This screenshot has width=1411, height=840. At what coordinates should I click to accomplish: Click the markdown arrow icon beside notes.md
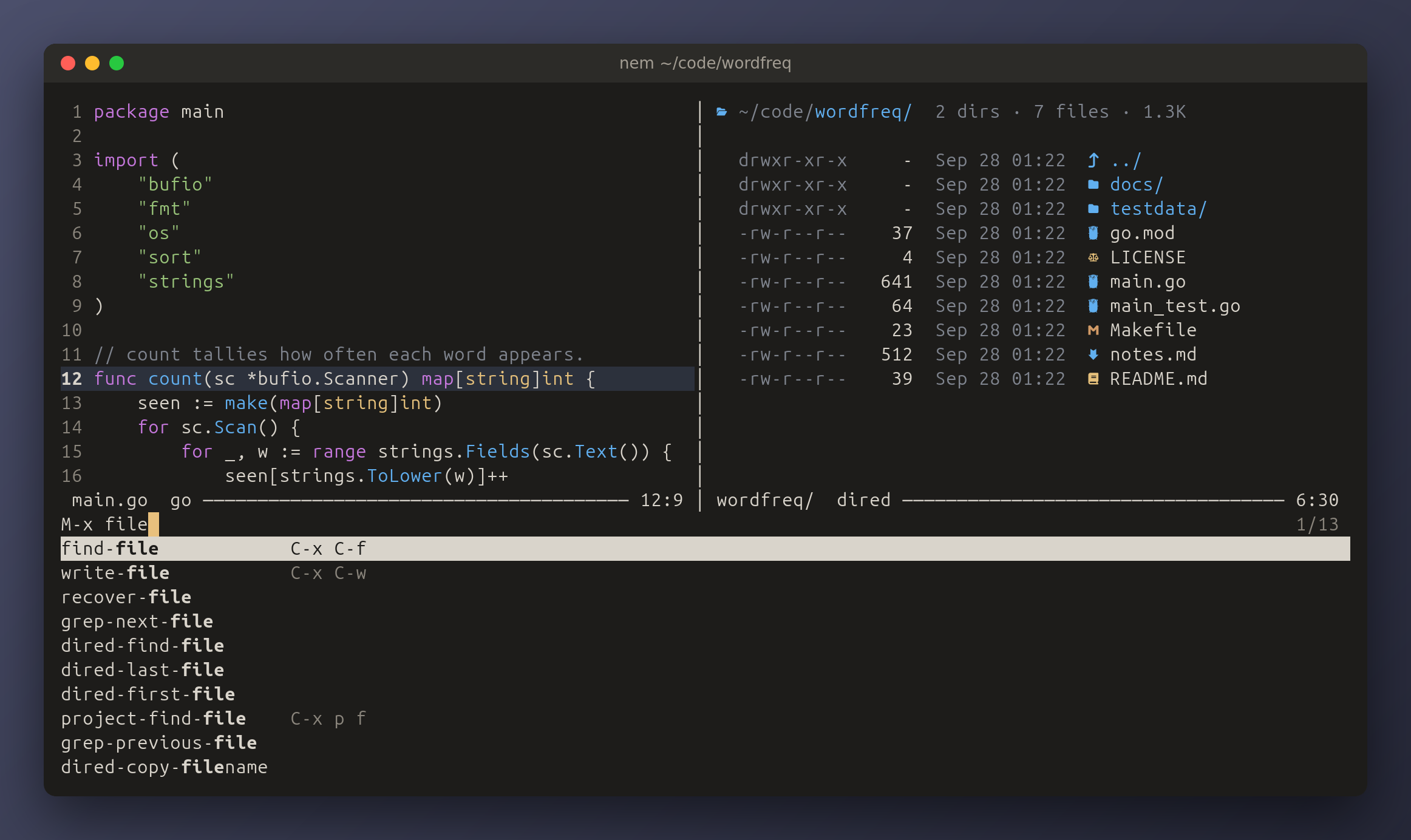1093,354
